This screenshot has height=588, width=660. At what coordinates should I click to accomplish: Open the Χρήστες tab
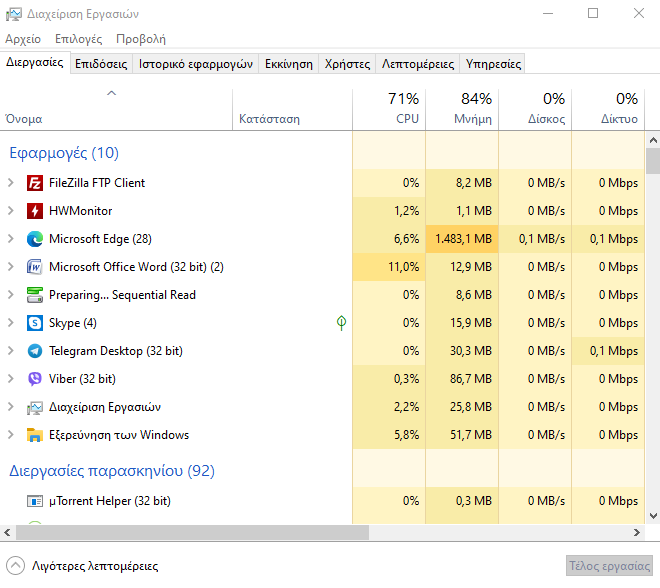coord(347,64)
